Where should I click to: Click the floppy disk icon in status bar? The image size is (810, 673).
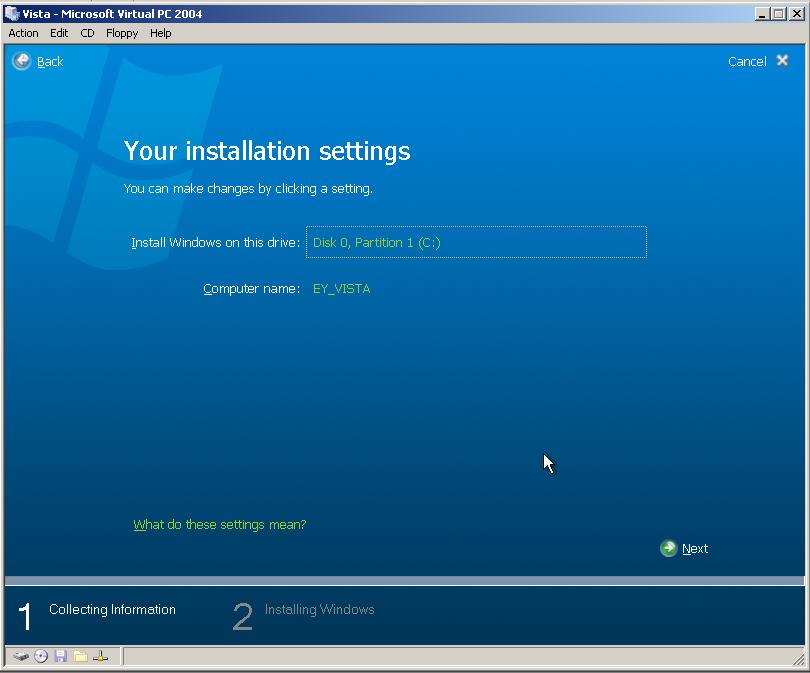pyautogui.click(x=60, y=656)
